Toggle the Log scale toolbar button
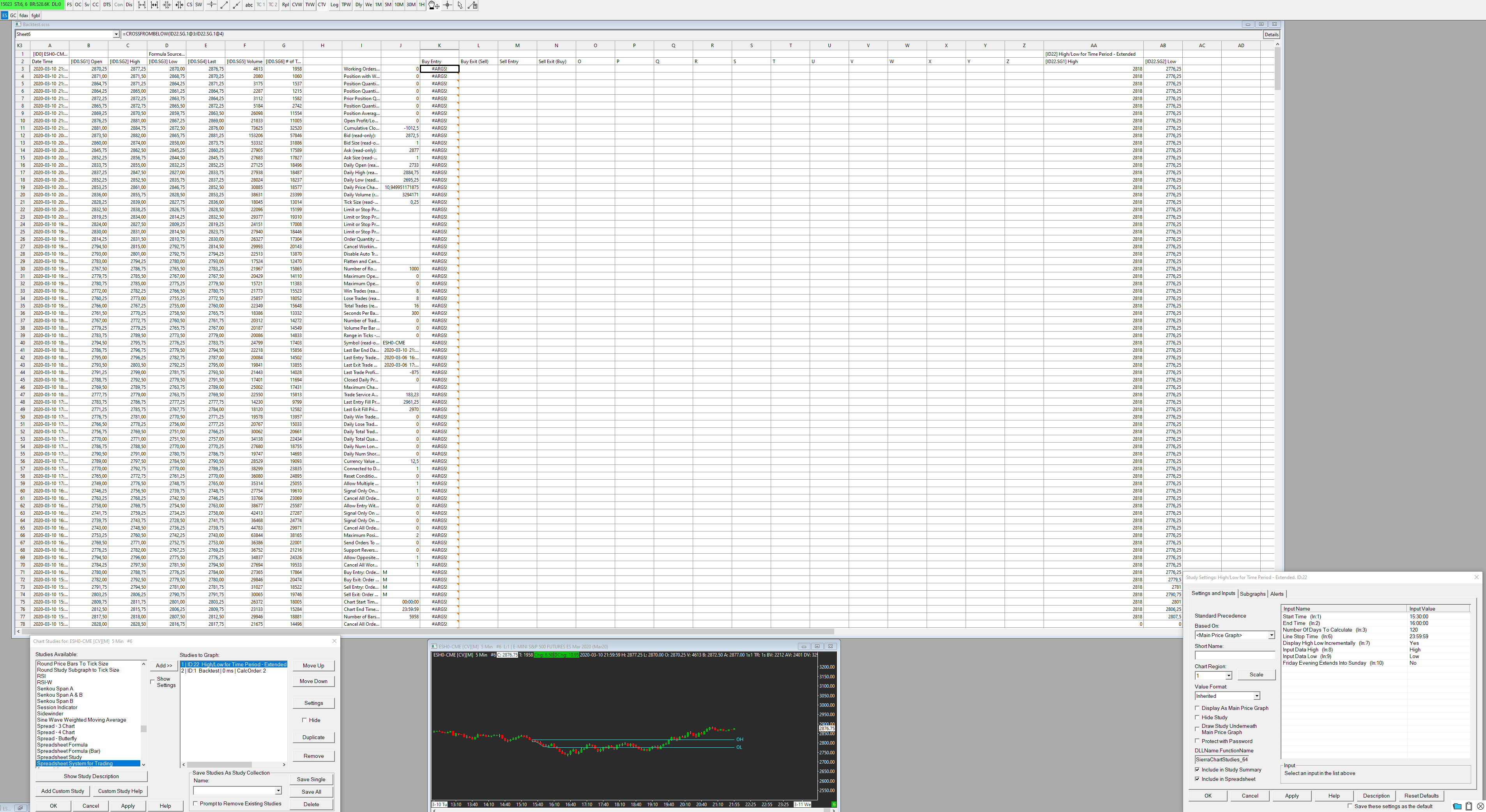The width and height of the screenshot is (1486, 812). click(334, 5)
